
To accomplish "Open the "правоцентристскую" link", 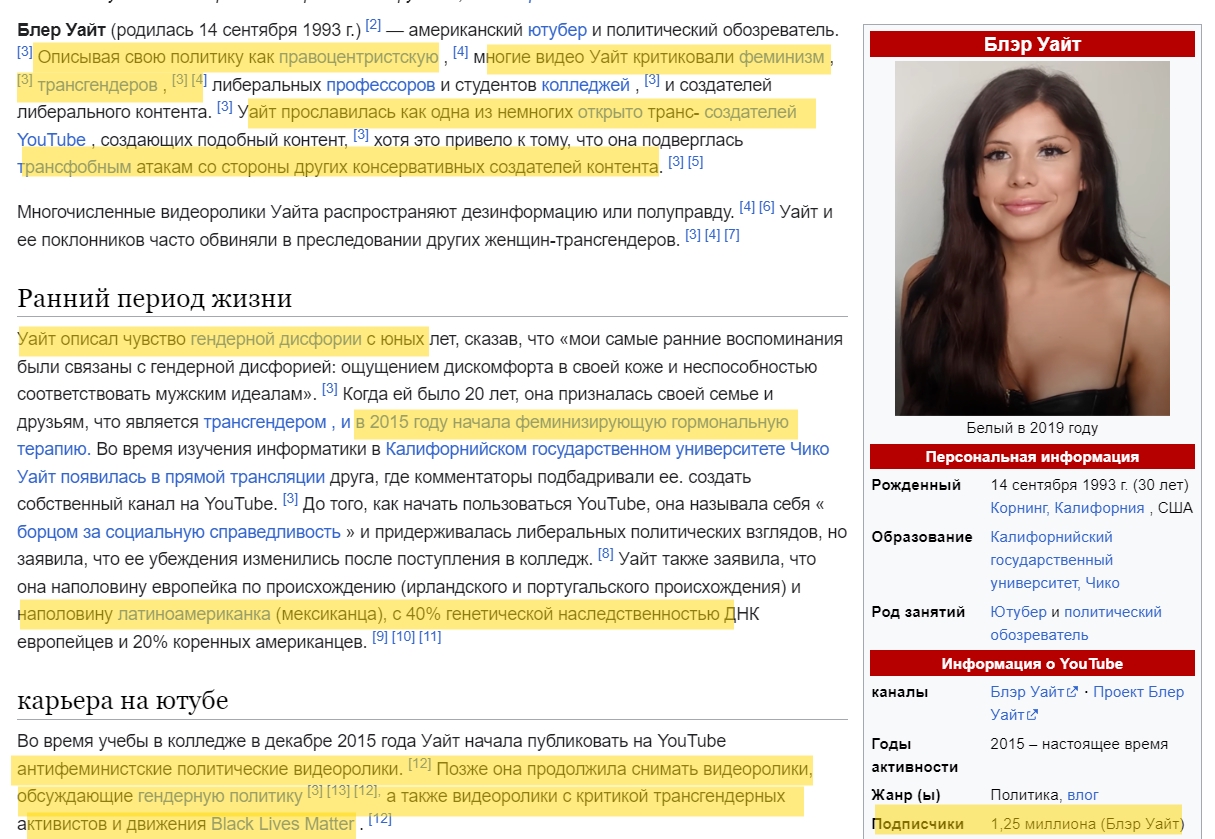I will [358, 57].
